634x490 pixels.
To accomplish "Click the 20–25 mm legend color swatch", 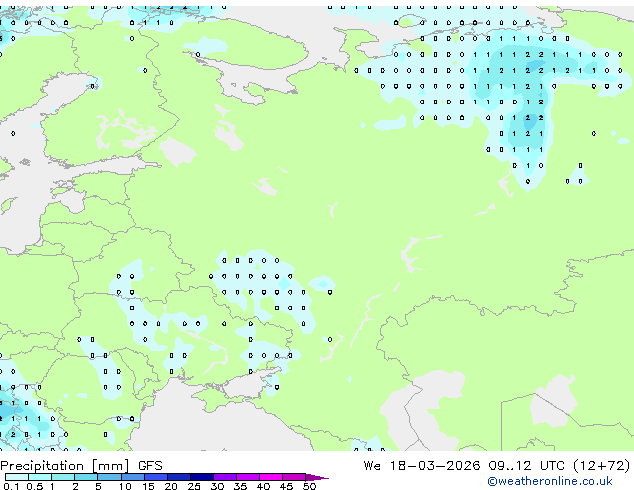I will pos(178,477).
